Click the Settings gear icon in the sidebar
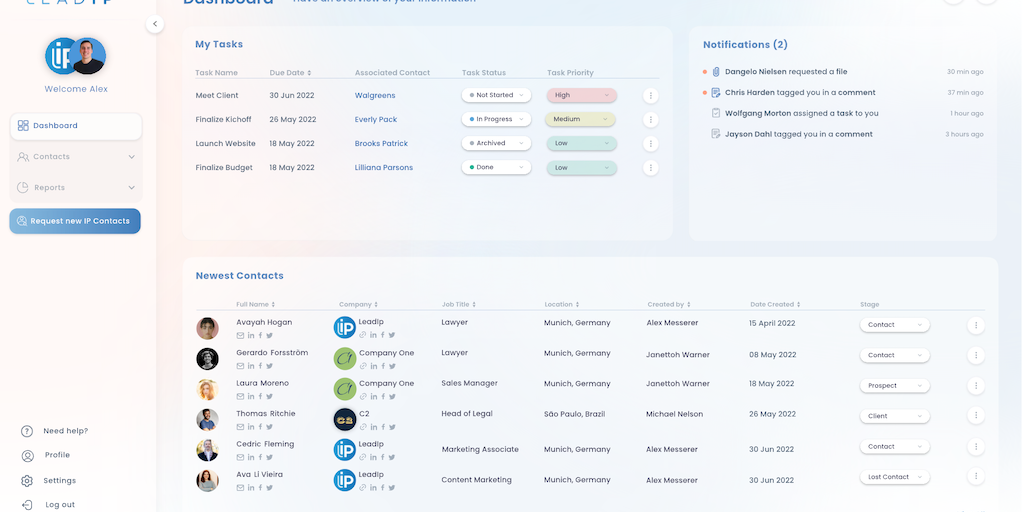Image resolution: width=1024 pixels, height=512 pixels. click(x=27, y=481)
